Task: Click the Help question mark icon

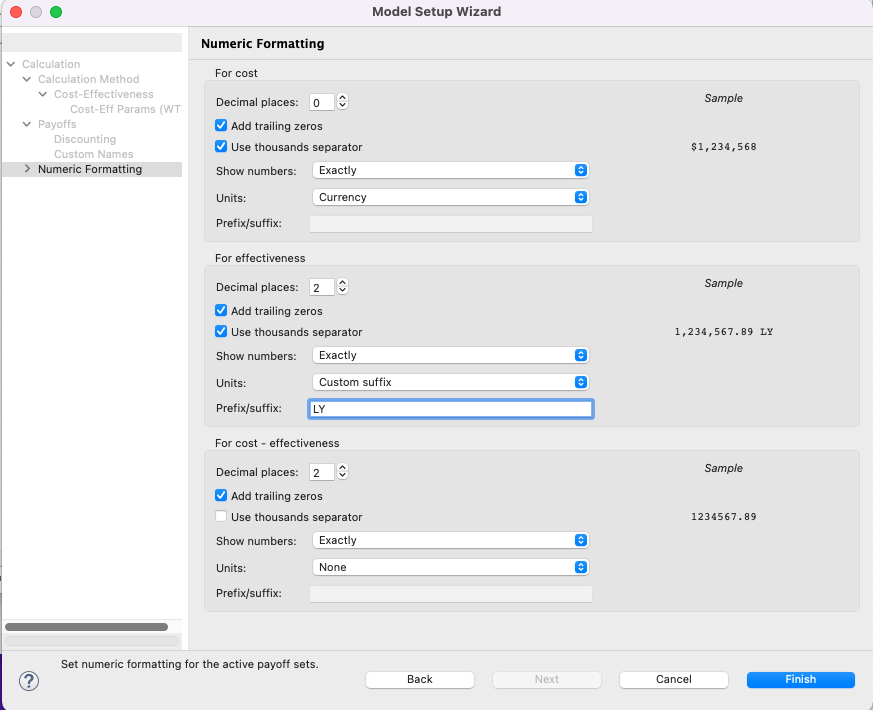Action: [28, 681]
